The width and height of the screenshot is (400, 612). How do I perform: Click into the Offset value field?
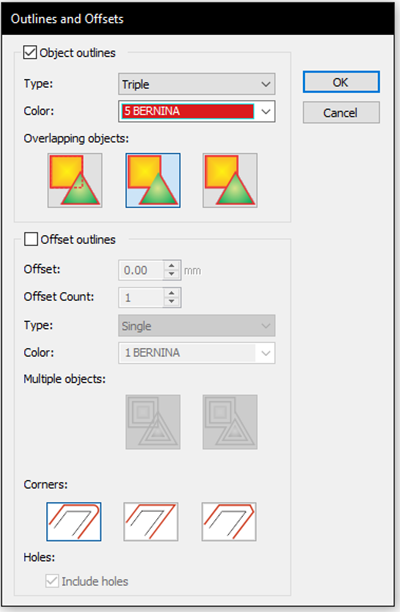click(x=141, y=270)
